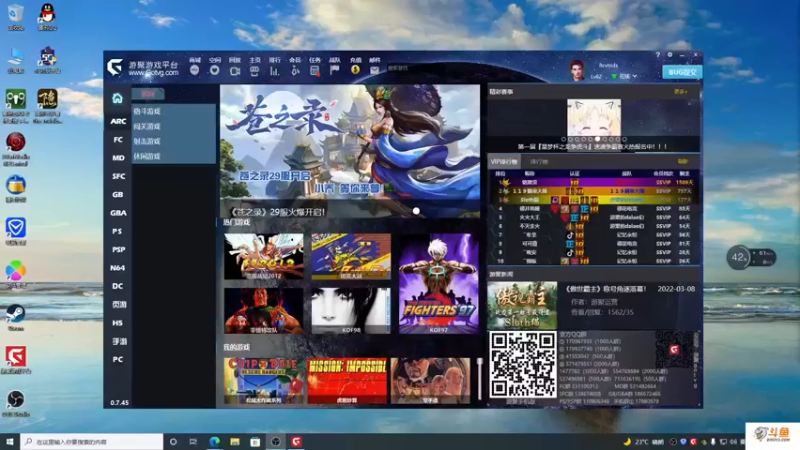
Task: Click the highlighted dot in the events carousel
Action: 597,139
